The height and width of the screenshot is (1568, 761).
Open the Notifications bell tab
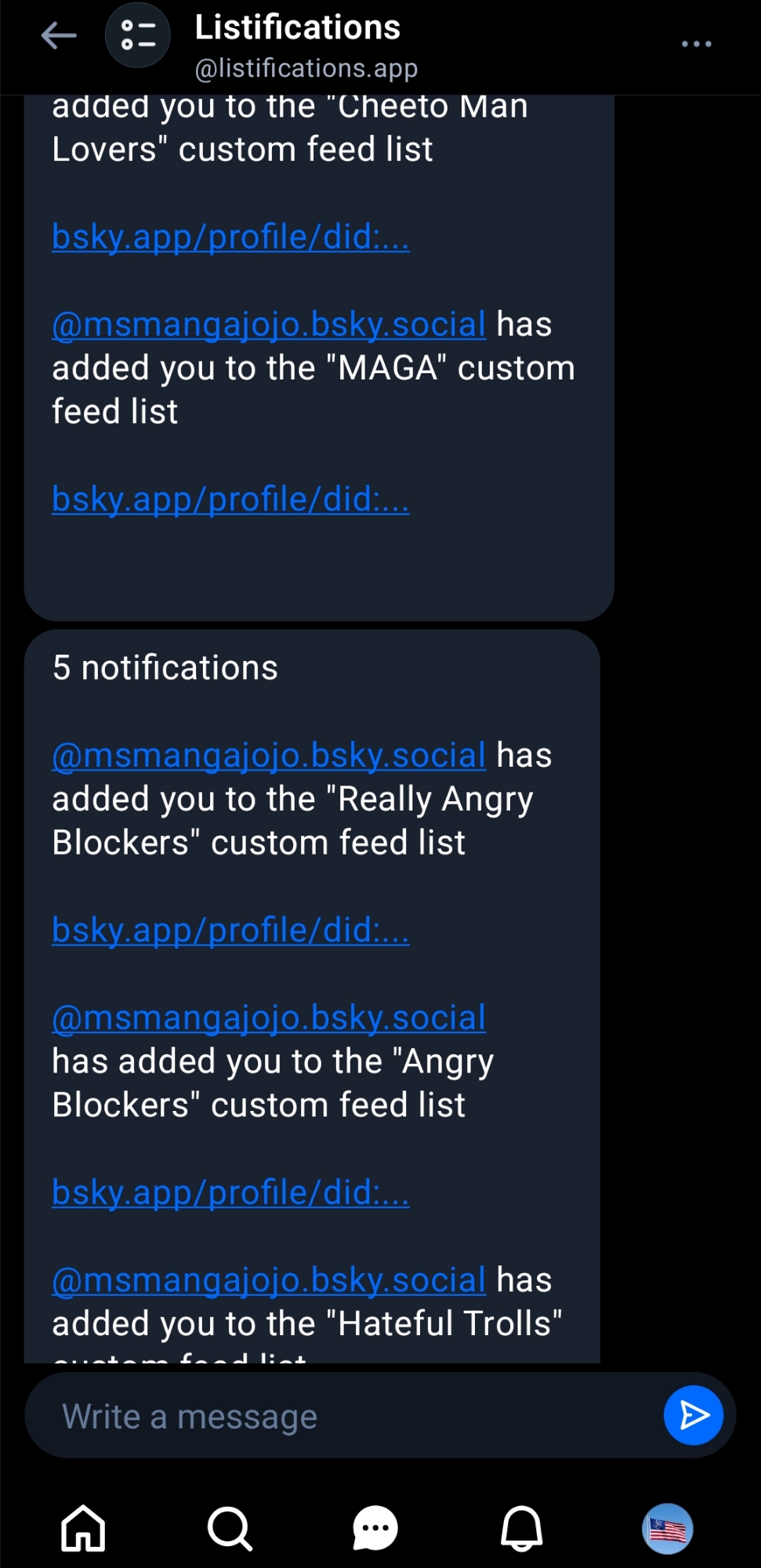521,1528
